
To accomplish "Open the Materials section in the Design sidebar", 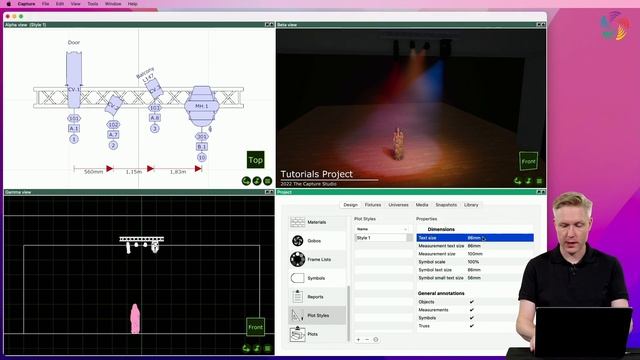I will (x=317, y=222).
